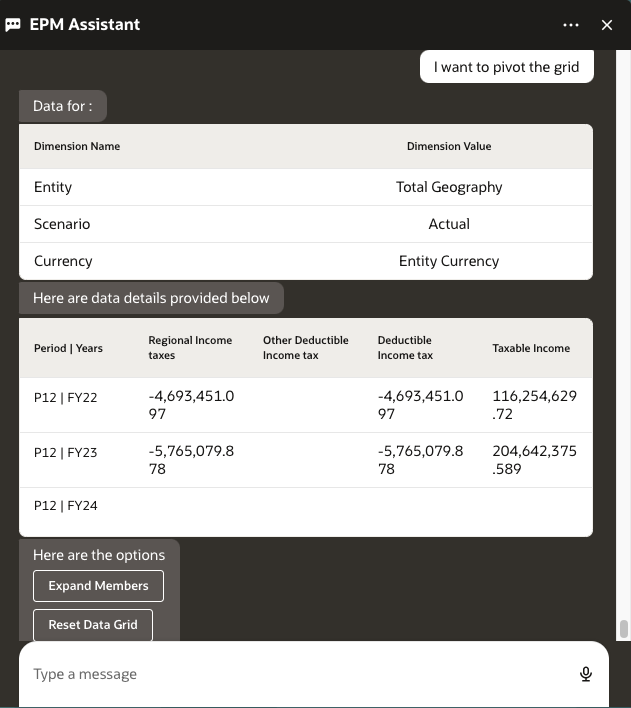The height and width of the screenshot is (708, 631).
Task: Close the EPM Assistant panel
Action: [x=606, y=25]
